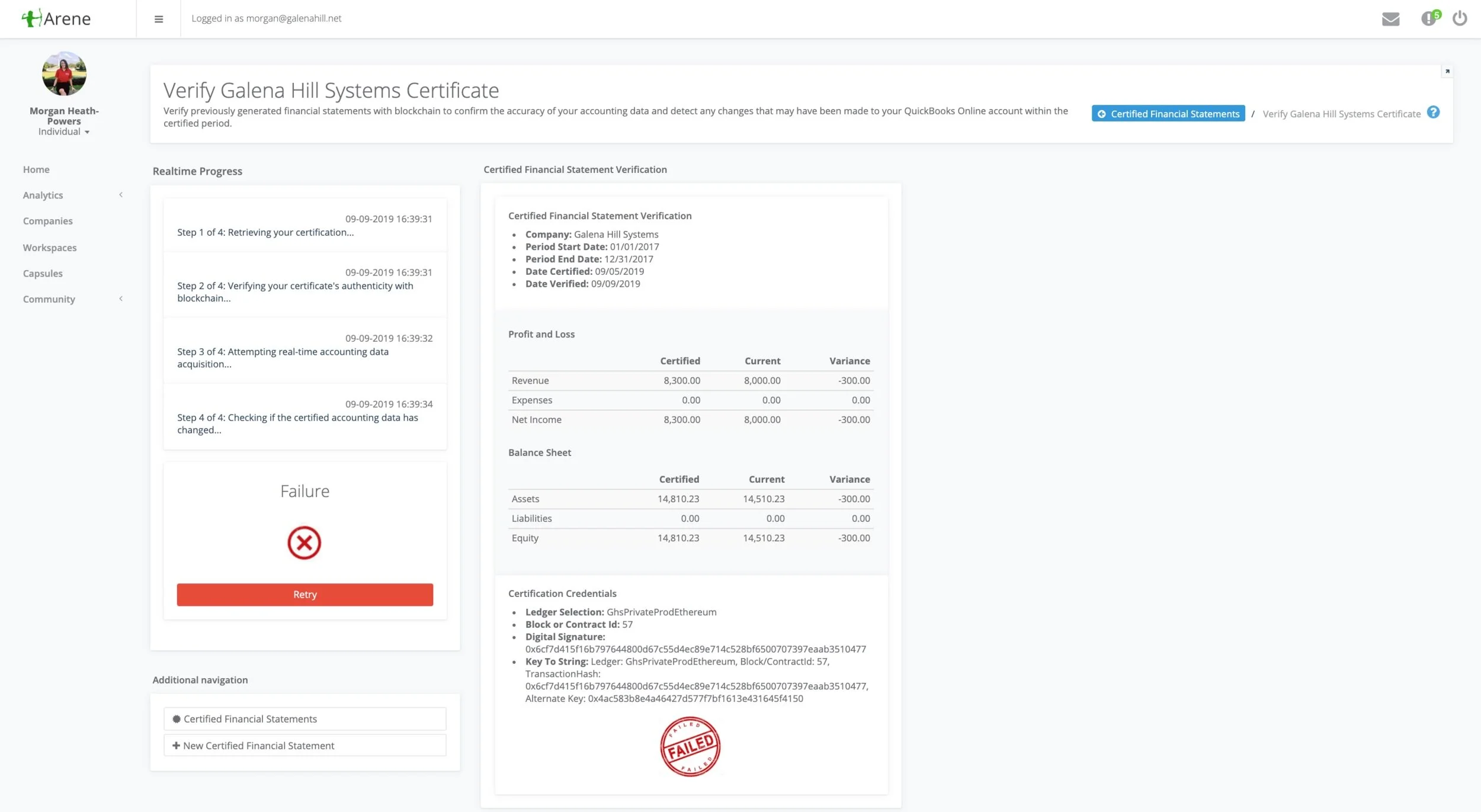The image size is (1481, 812).
Task: Click Ledger Selection GhsPrivateProdEthereum line
Action: [x=621, y=612]
